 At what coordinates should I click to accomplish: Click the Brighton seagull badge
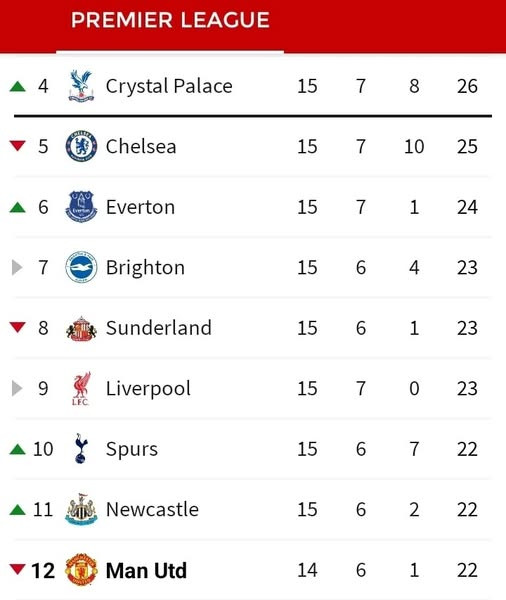tap(81, 267)
